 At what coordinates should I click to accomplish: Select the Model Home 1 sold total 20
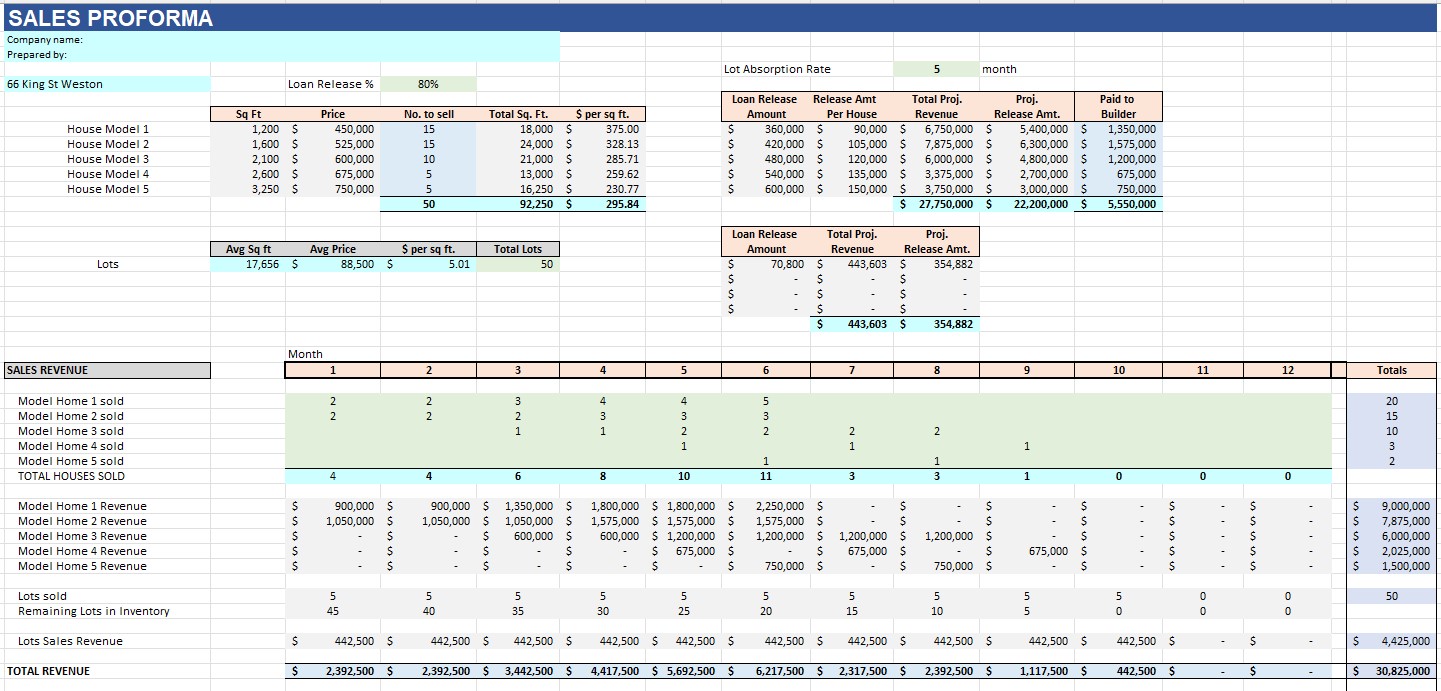tap(1392, 401)
